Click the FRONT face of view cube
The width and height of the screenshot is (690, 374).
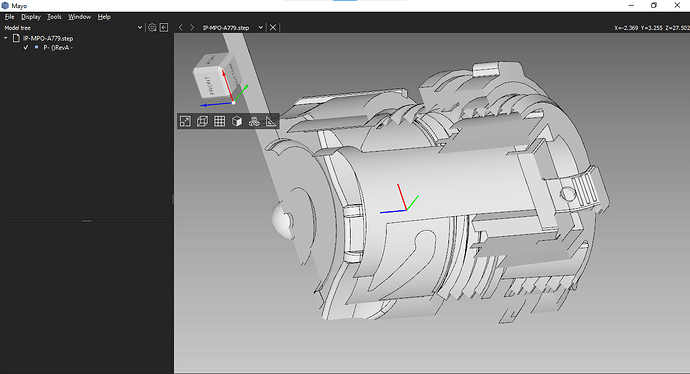211,83
